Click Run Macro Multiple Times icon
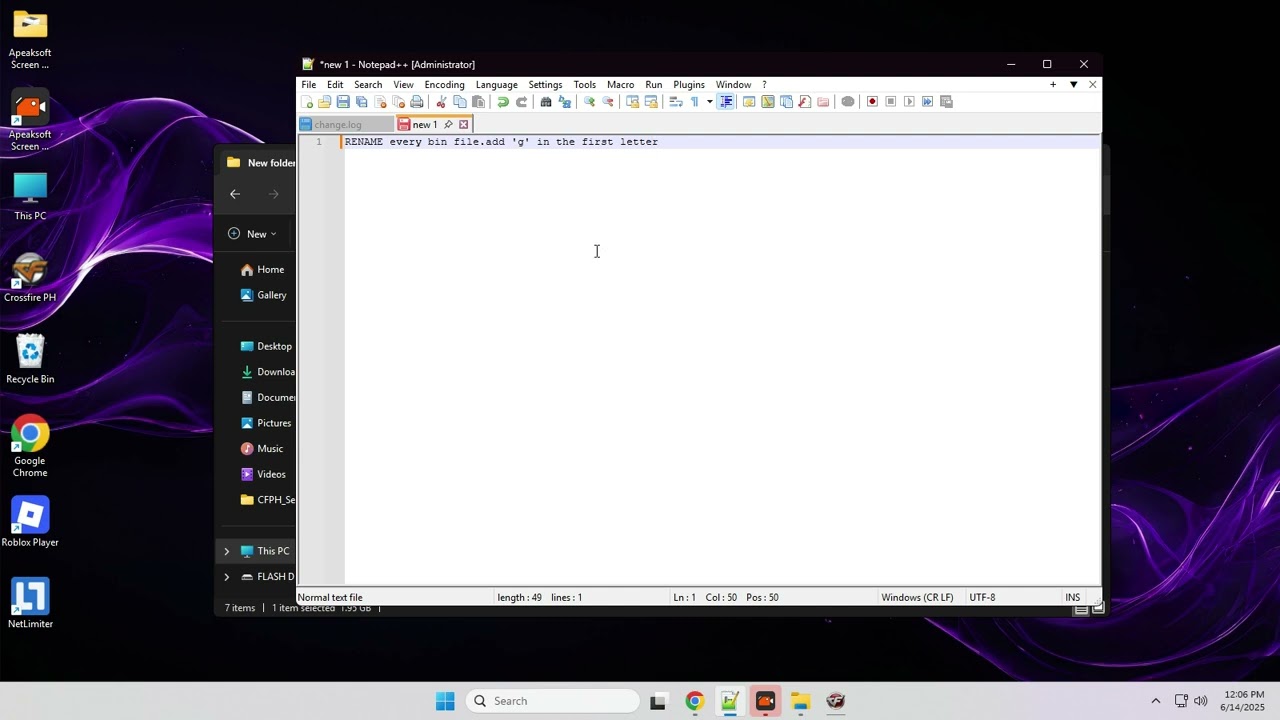 (x=927, y=102)
